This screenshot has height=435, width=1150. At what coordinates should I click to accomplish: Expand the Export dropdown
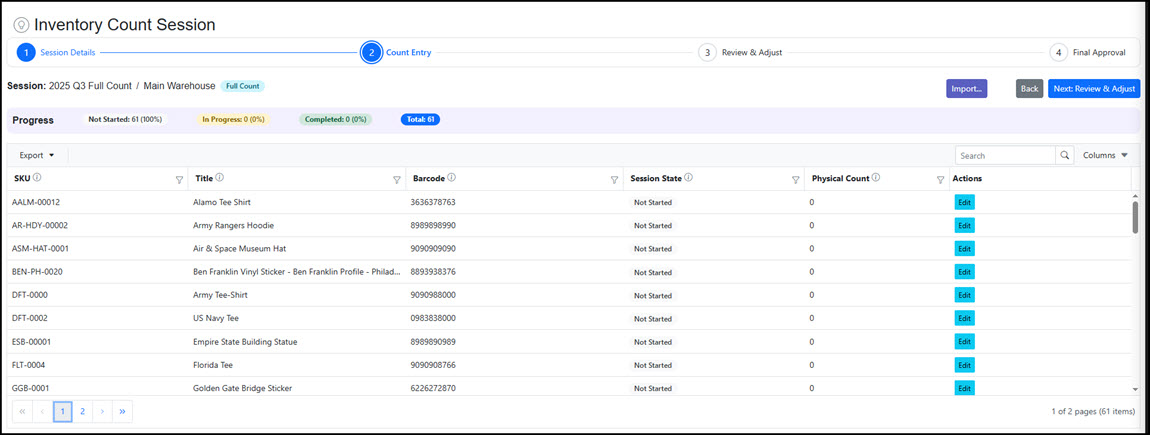pyautogui.click(x=37, y=156)
